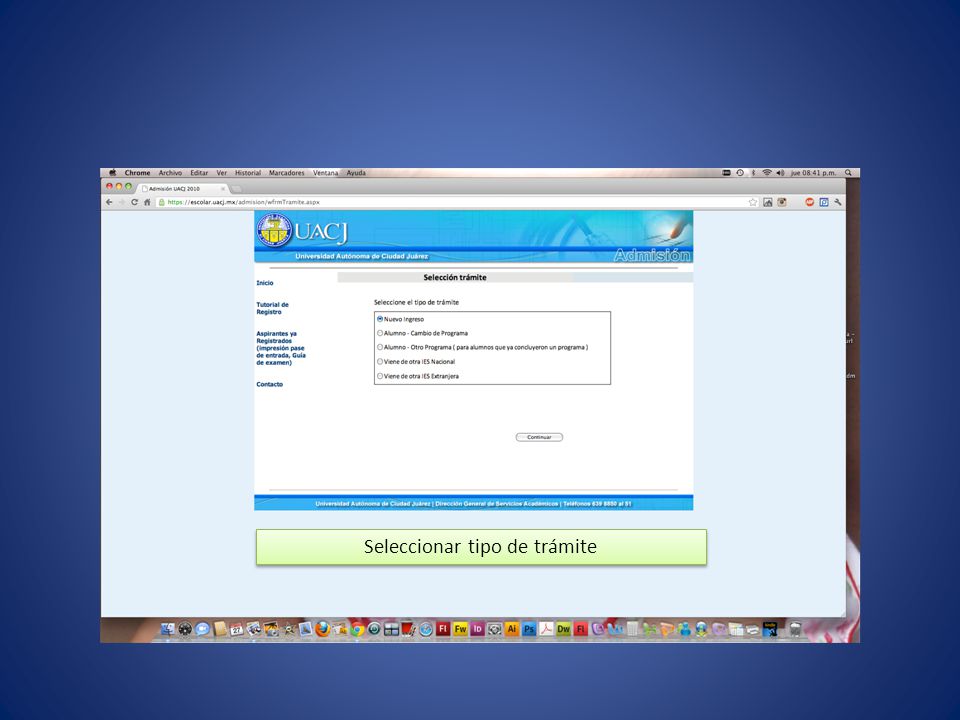Viewport: 960px width, 720px height.
Task: Open the Chrome application menu
Action: pos(137,173)
